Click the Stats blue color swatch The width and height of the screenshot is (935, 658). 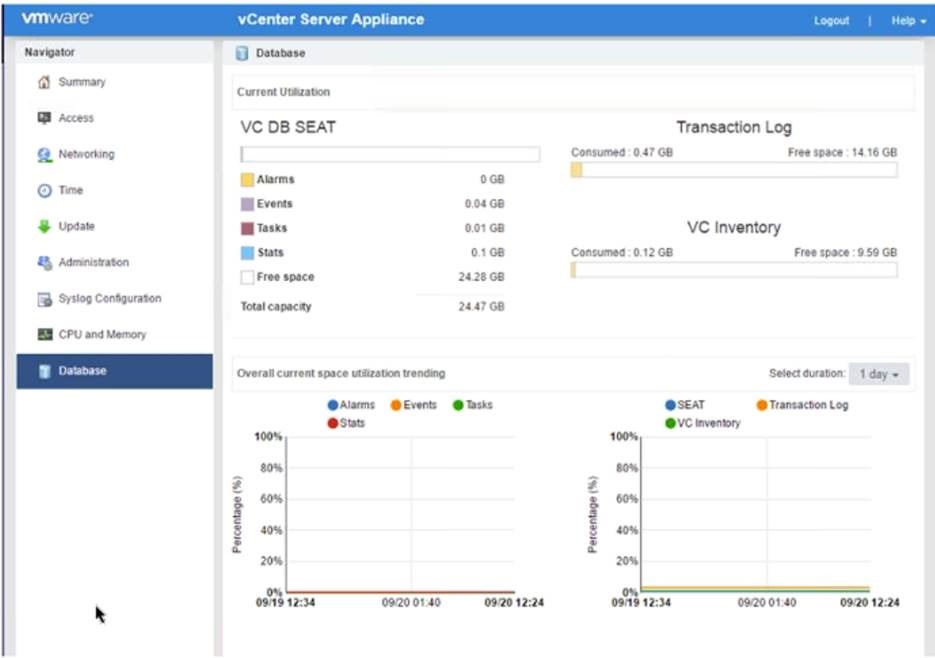(247, 253)
